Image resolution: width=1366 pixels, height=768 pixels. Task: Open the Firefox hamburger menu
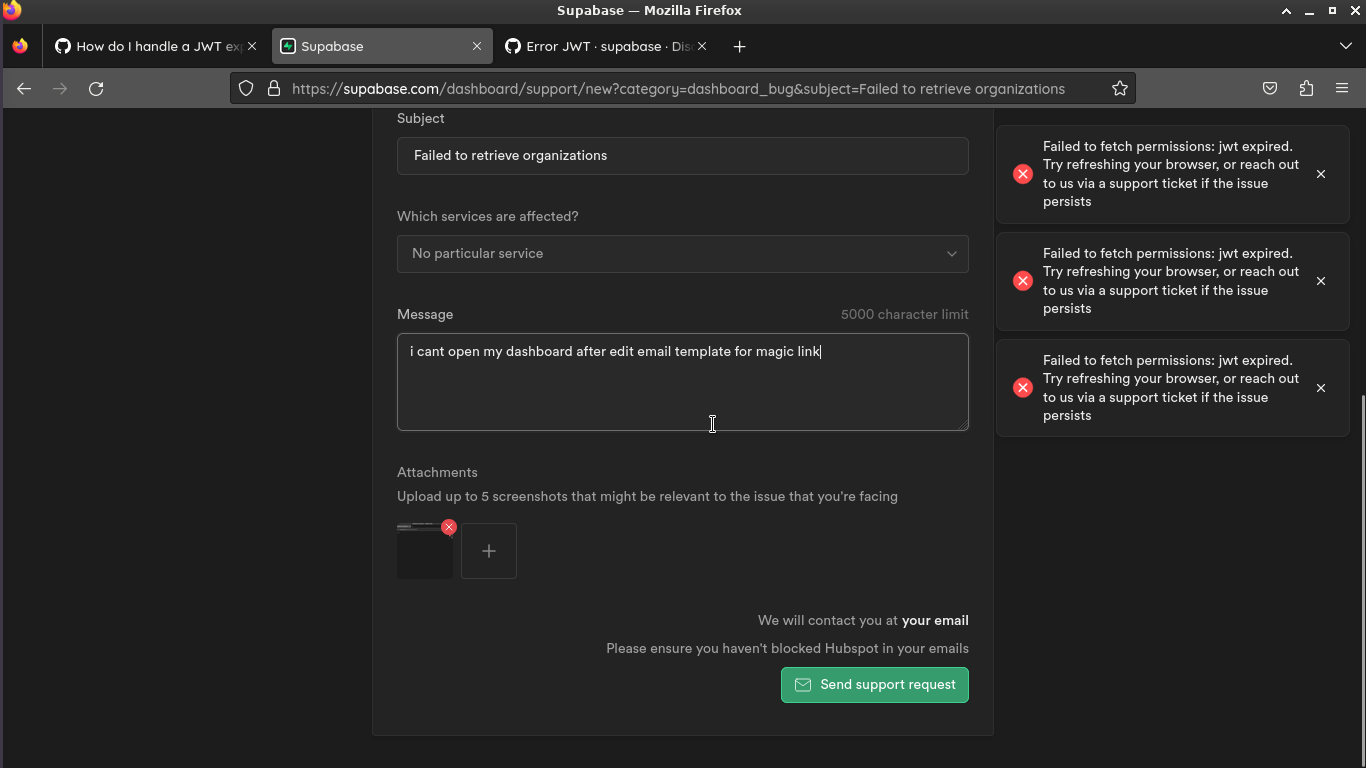coord(1343,88)
